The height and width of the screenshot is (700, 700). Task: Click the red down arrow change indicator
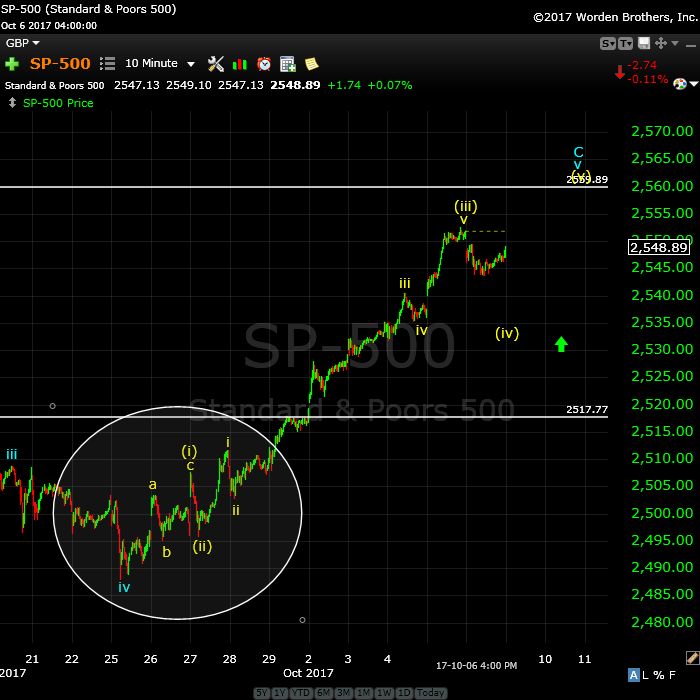coord(619,72)
